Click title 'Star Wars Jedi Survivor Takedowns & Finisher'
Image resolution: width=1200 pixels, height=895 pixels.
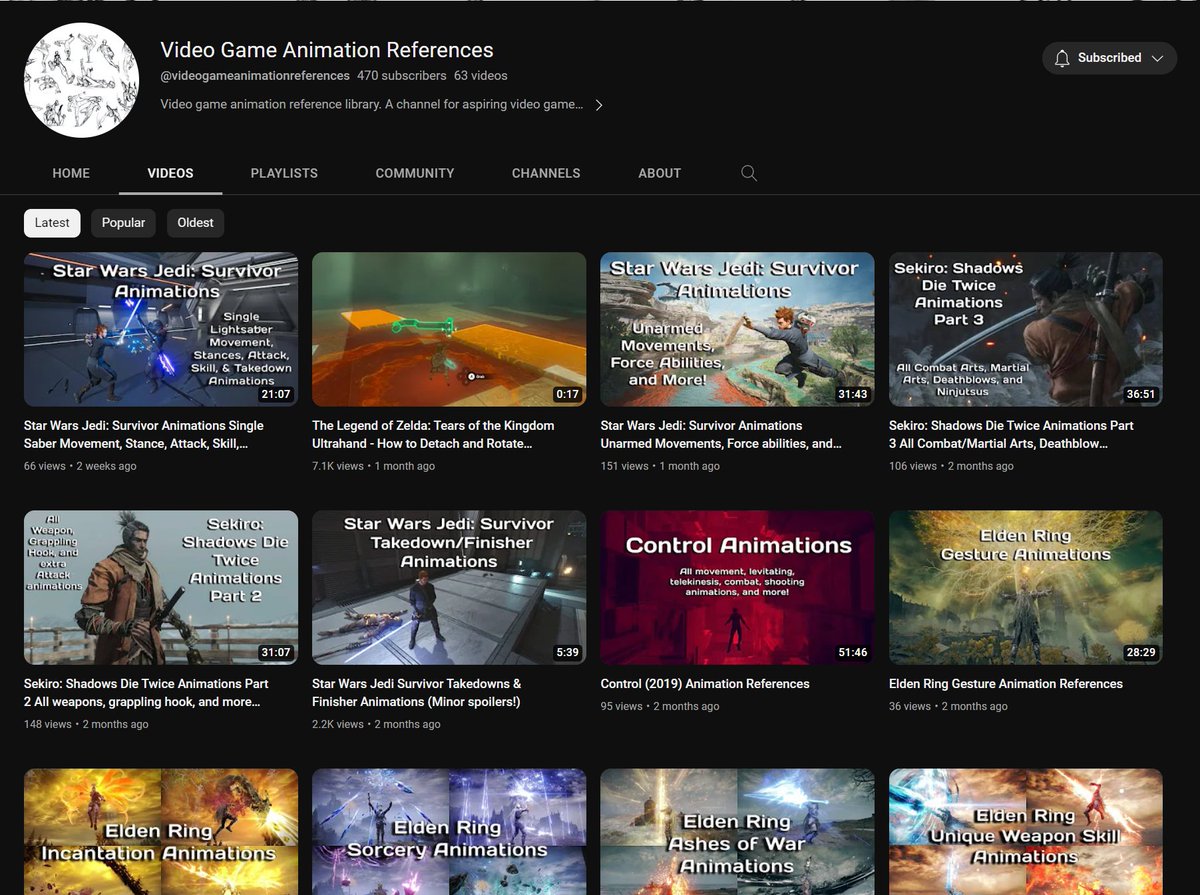click(x=417, y=693)
